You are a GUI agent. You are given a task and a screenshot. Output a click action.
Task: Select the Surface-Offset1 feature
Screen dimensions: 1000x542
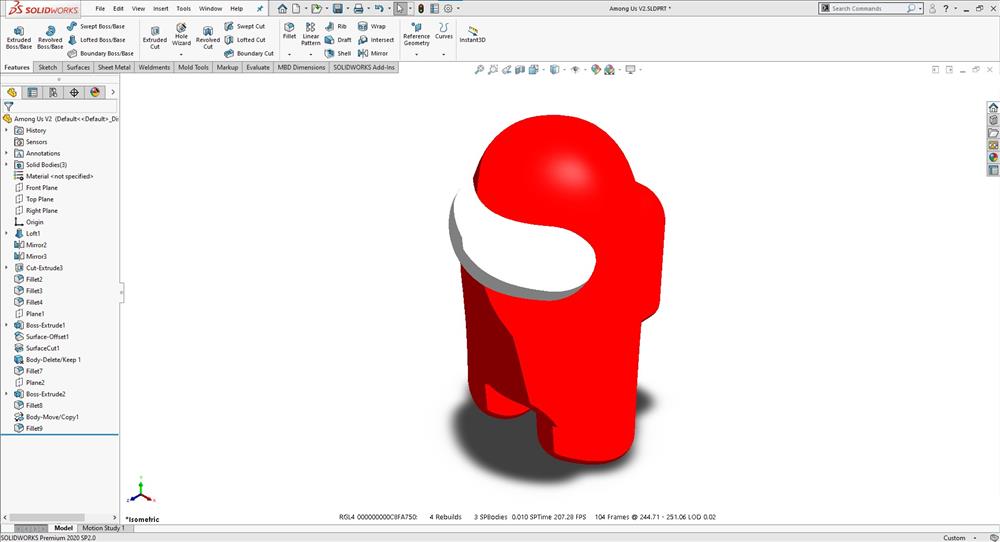tap(41, 337)
